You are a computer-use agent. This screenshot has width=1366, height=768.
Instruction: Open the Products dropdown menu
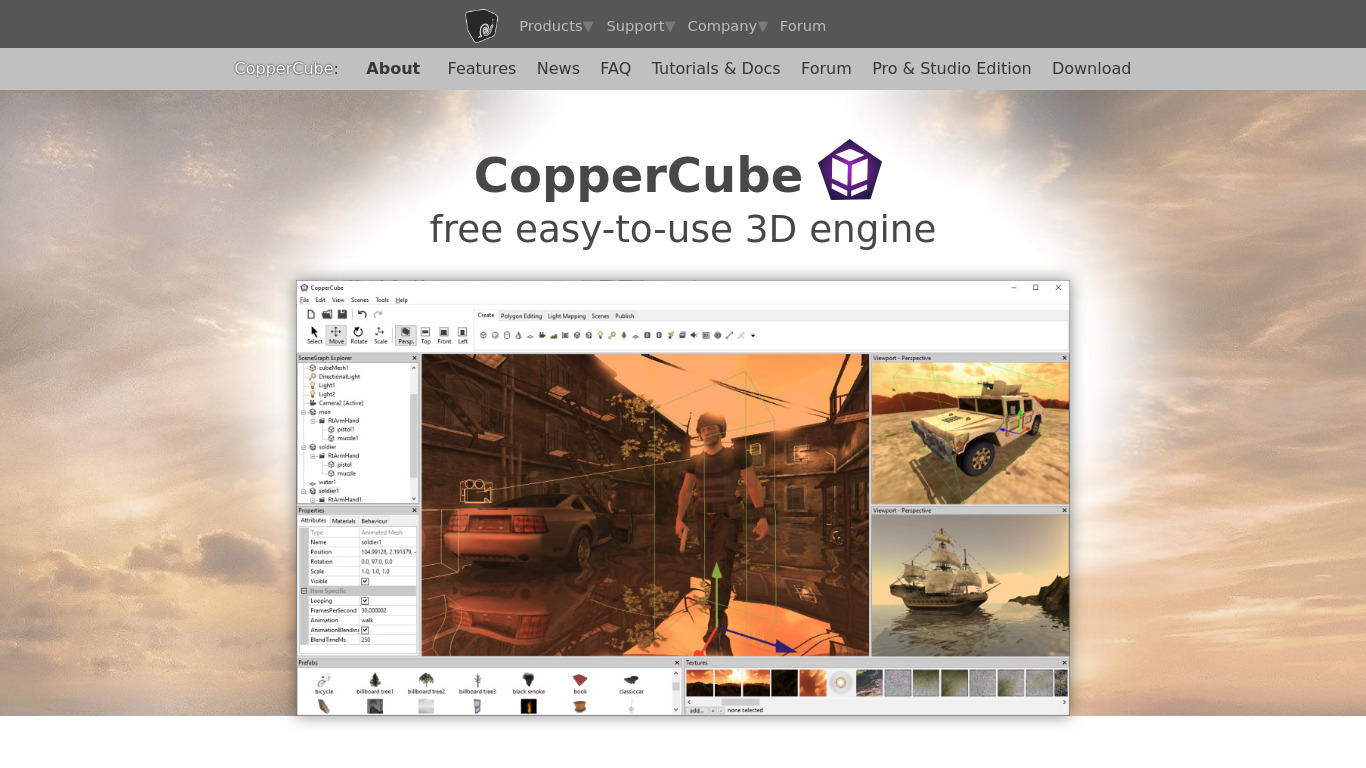tap(556, 26)
